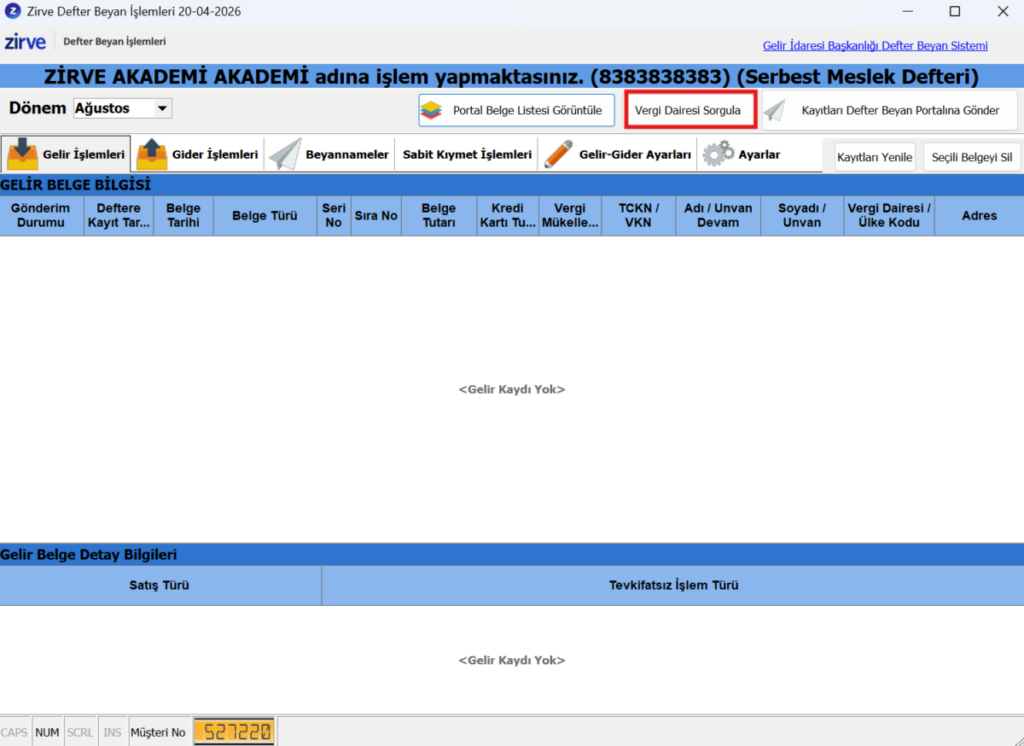Go to the Gelir-Gider Ayarları tab label
Image resolution: width=1024 pixels, height=746 pixels.
pos(635,155)
